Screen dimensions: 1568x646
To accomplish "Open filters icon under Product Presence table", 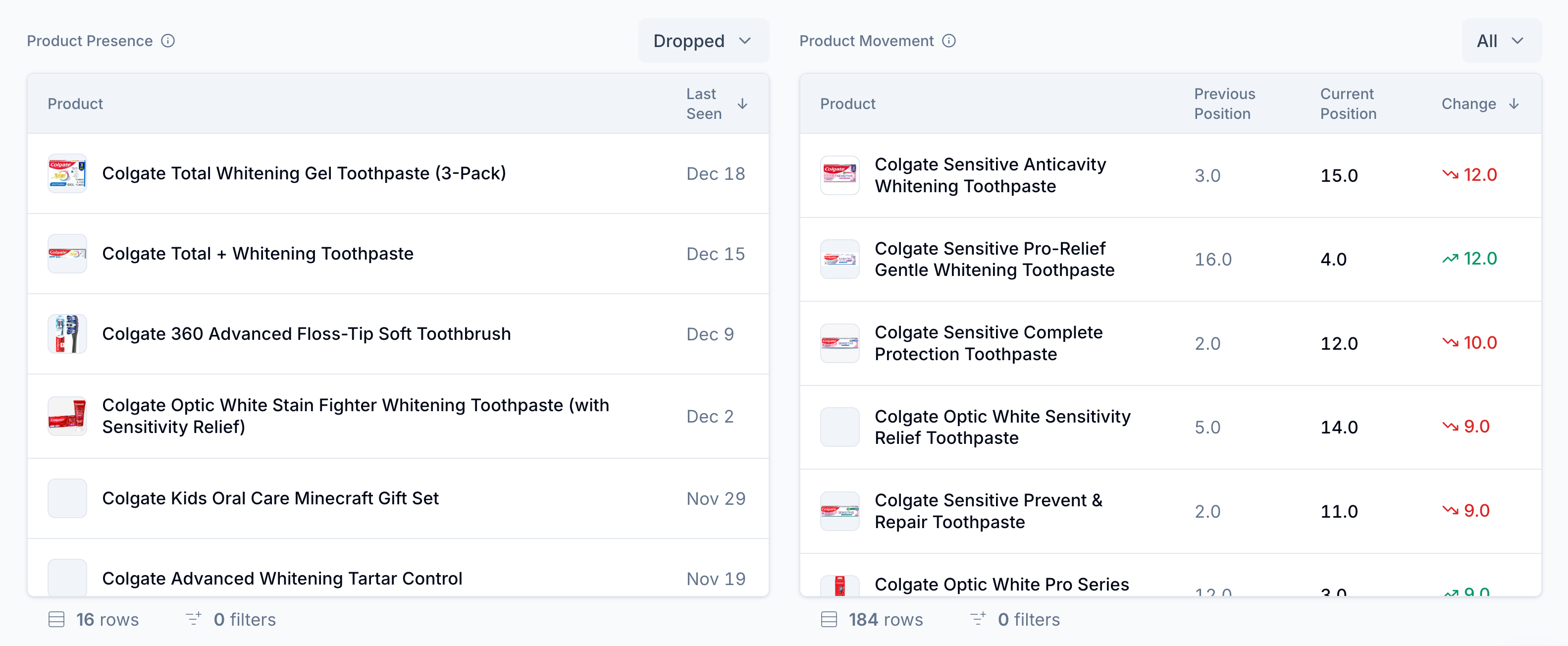I will point(194,619).
